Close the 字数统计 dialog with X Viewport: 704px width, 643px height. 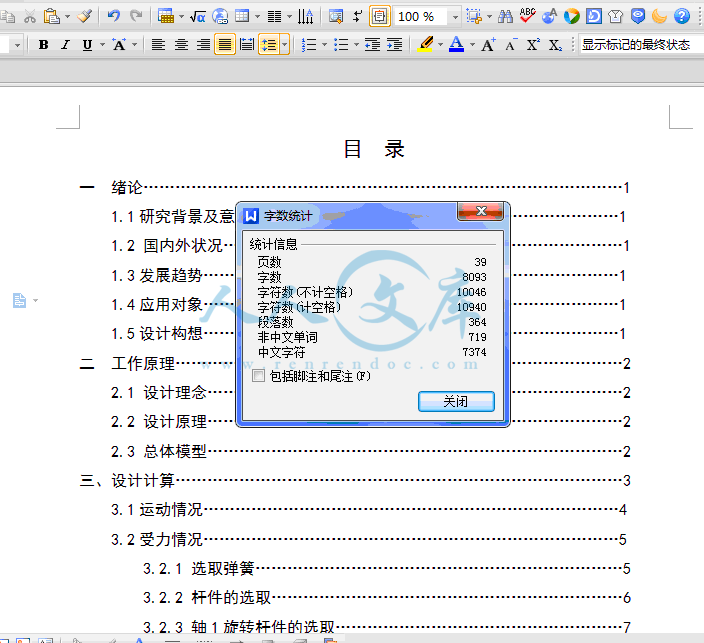[x=480, y=212]
